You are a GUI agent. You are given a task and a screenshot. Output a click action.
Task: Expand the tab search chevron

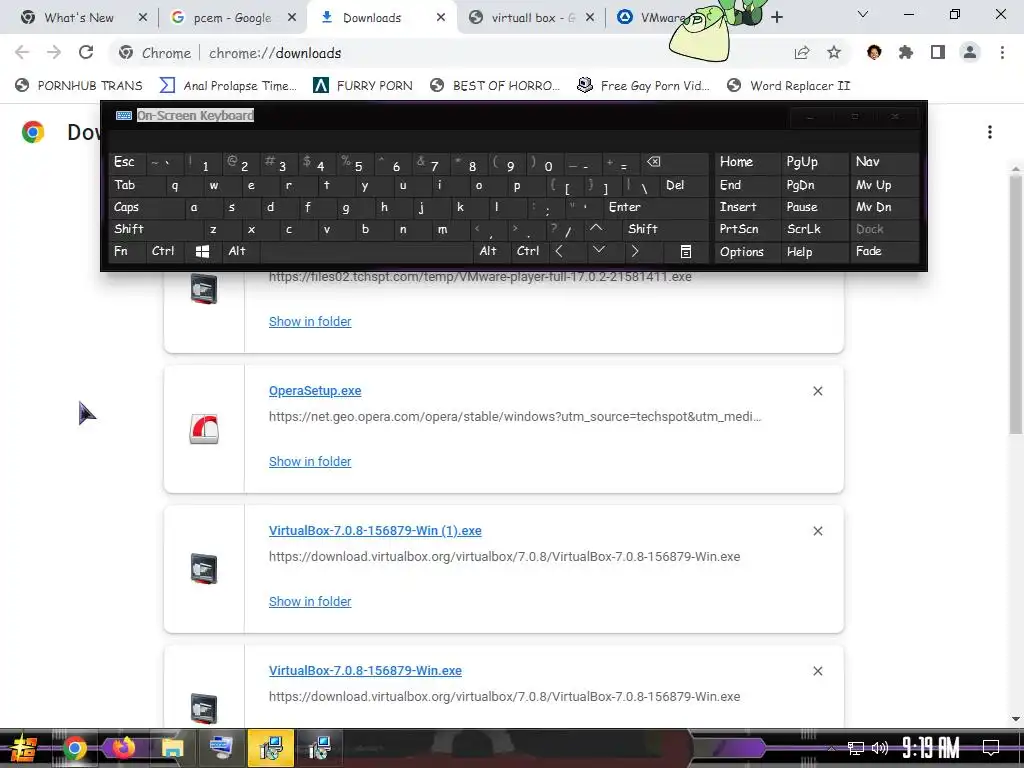(x=863, y=14)
